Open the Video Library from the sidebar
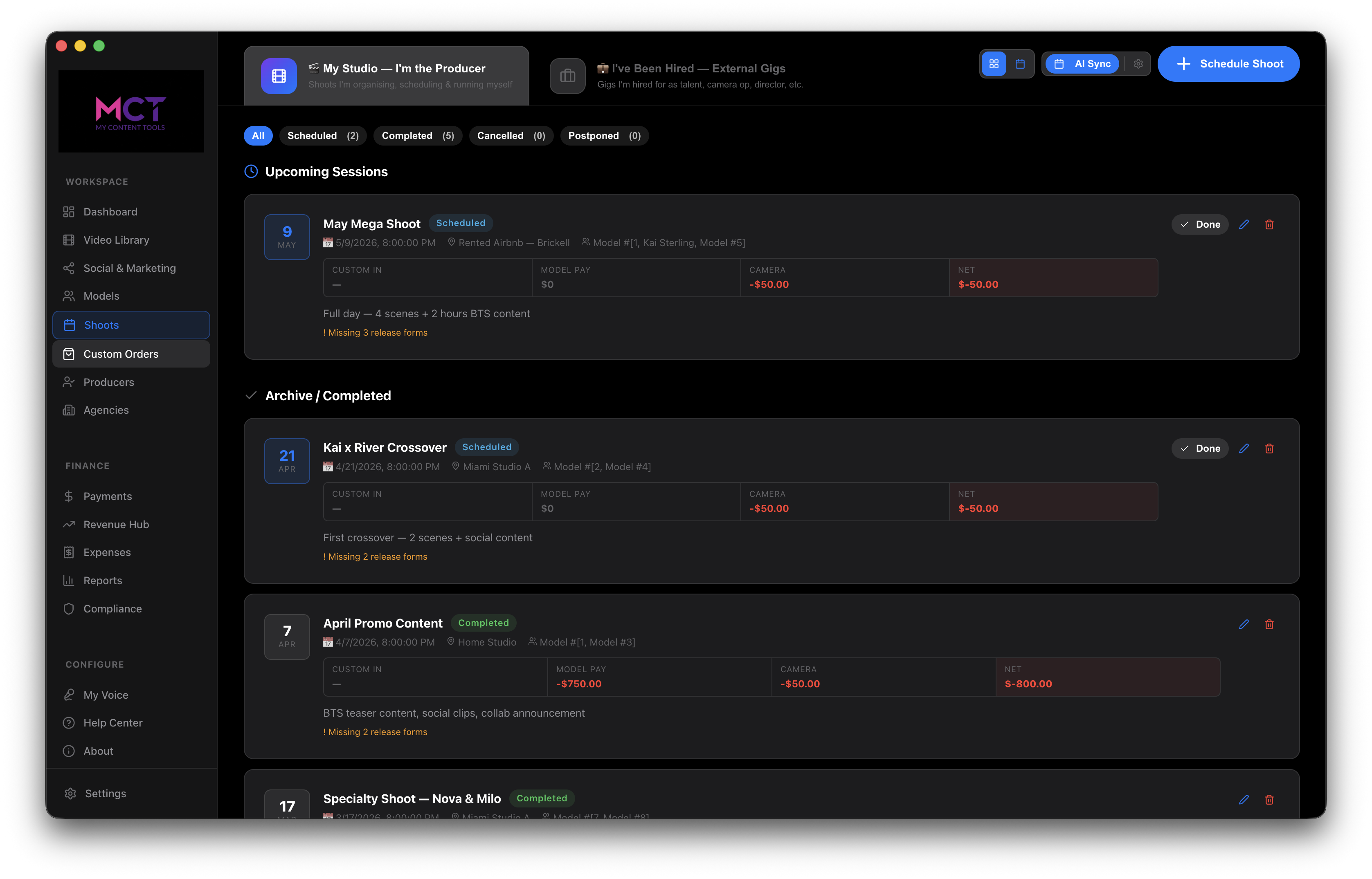Viewport: 1372px width, 879px height. 116,240
